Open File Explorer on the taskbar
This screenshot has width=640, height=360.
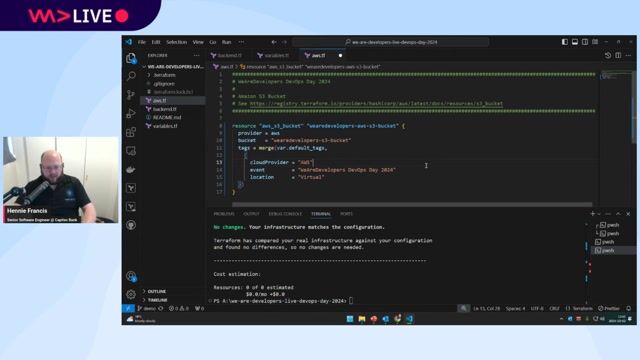point(362,319)
